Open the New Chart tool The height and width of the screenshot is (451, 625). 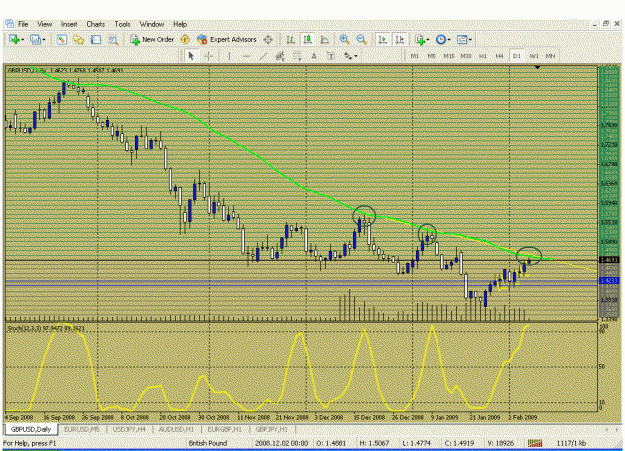(14, 39)
